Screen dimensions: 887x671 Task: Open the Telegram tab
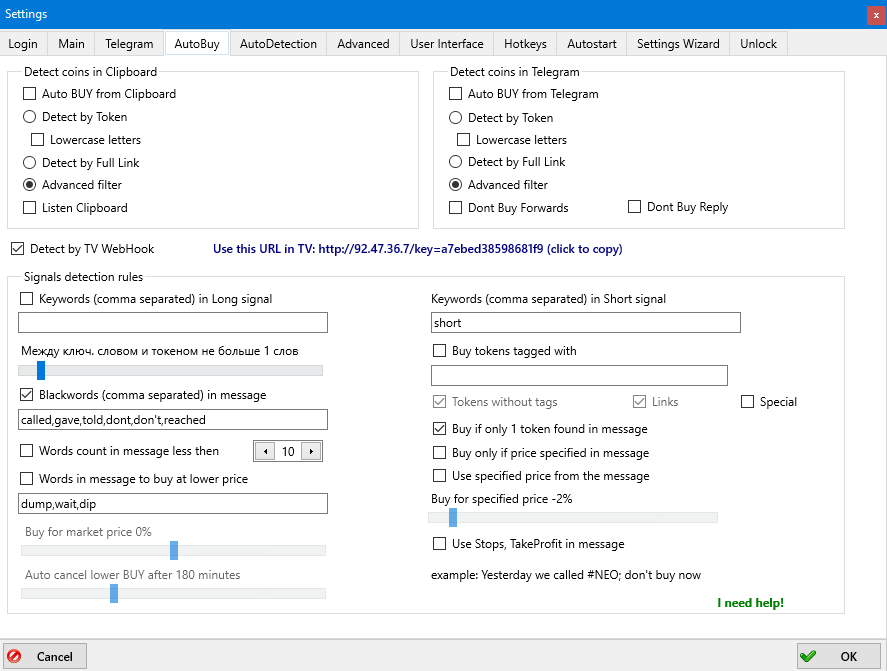129,44
